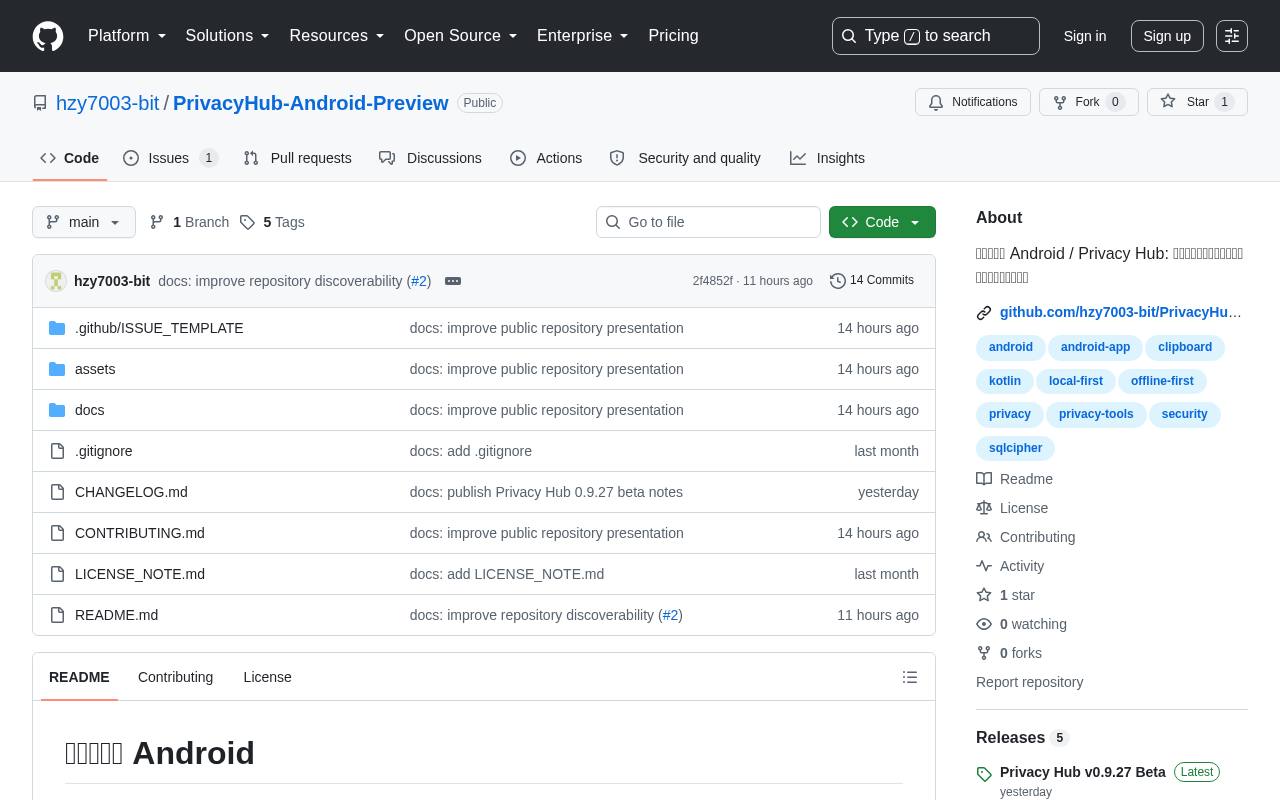Click the fork icon beside 0 forks
The image size is (1280, 800).
click(984, 653)
